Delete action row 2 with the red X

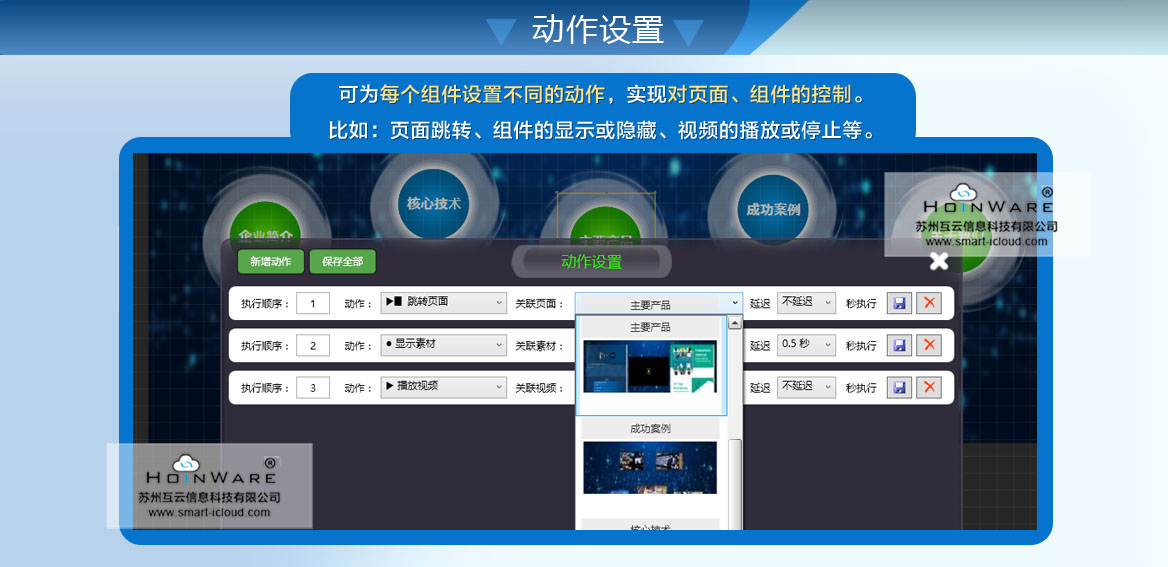click(929, 345)
